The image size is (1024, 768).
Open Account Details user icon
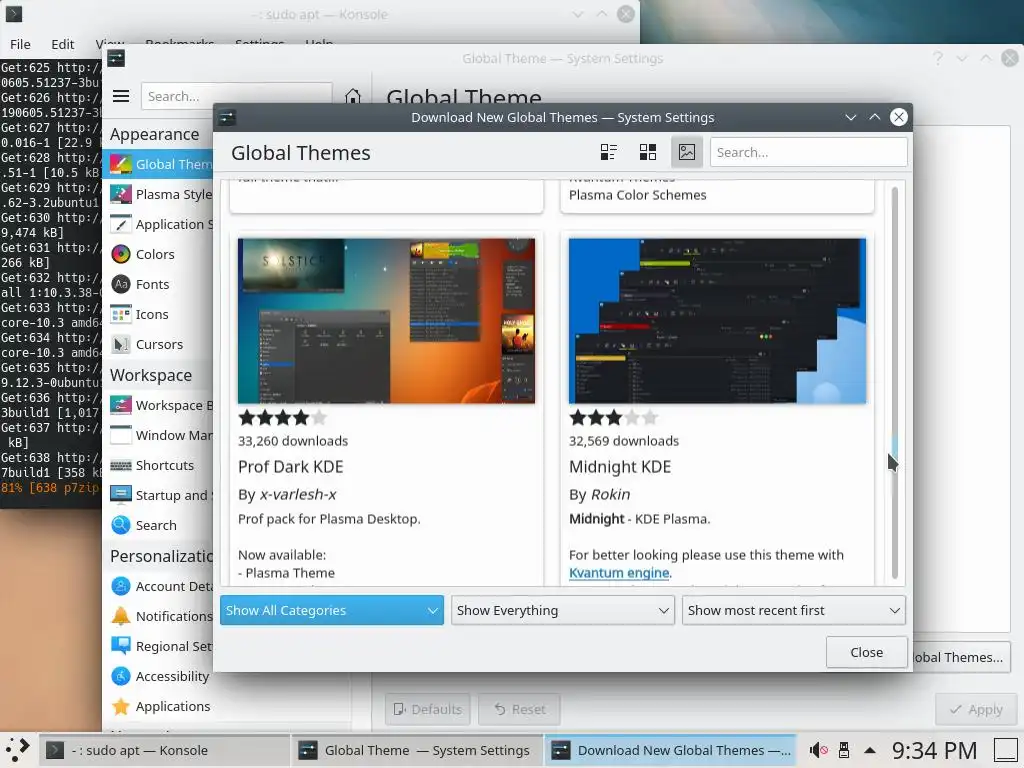[x=121, y=586]
